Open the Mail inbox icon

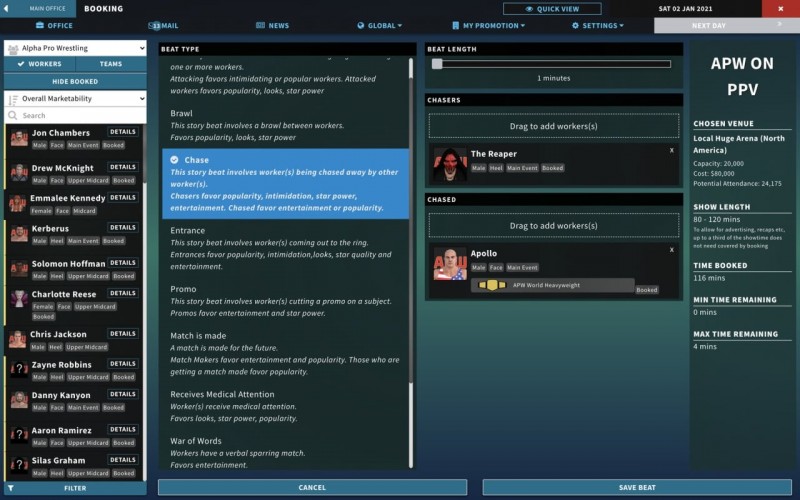(156, 25)
